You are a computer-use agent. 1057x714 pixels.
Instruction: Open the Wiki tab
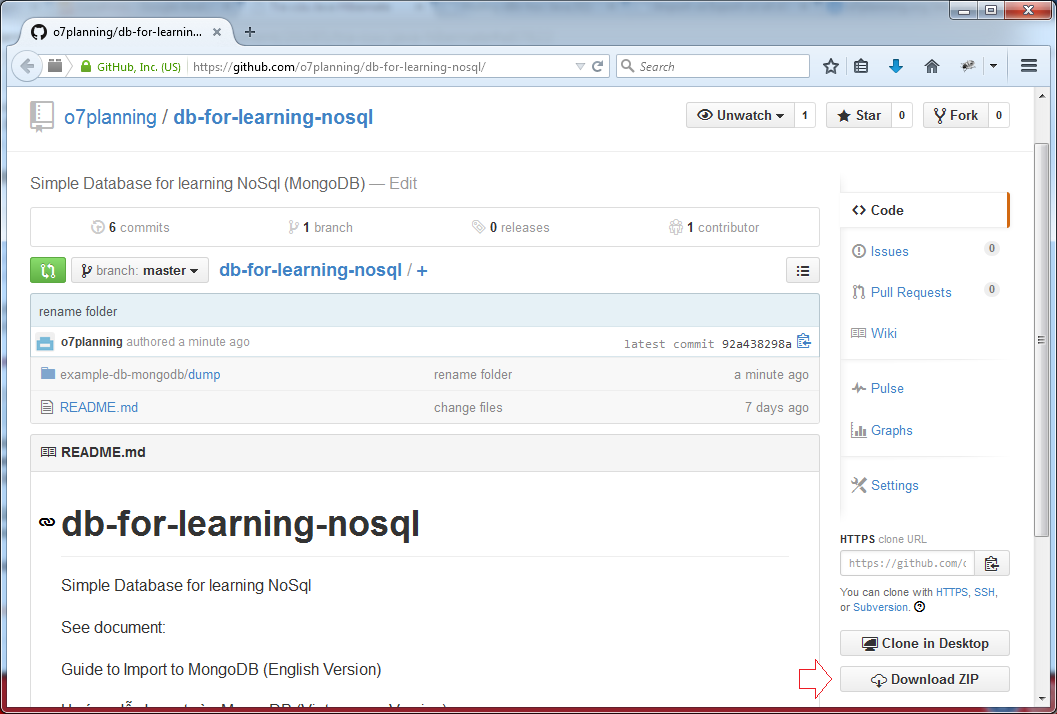click(x=883, y=333)
